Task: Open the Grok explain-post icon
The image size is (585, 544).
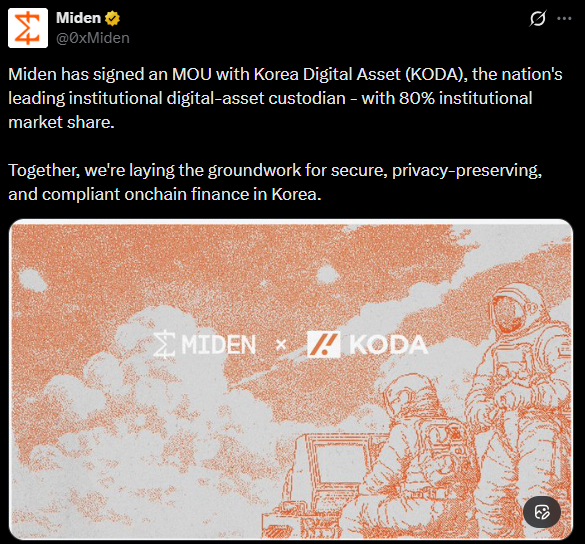Action: point(538,18)
